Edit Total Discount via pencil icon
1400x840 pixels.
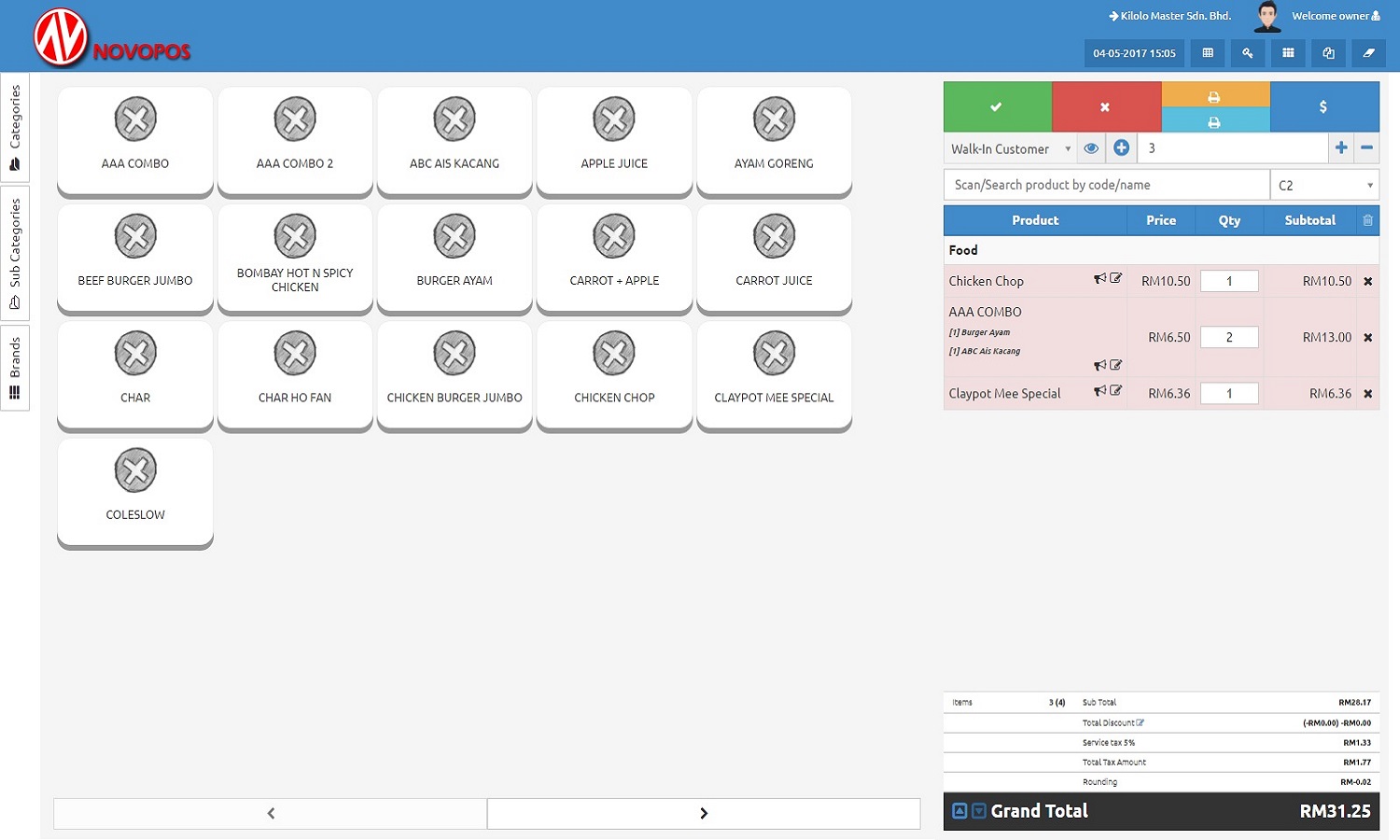point(1140,722)
